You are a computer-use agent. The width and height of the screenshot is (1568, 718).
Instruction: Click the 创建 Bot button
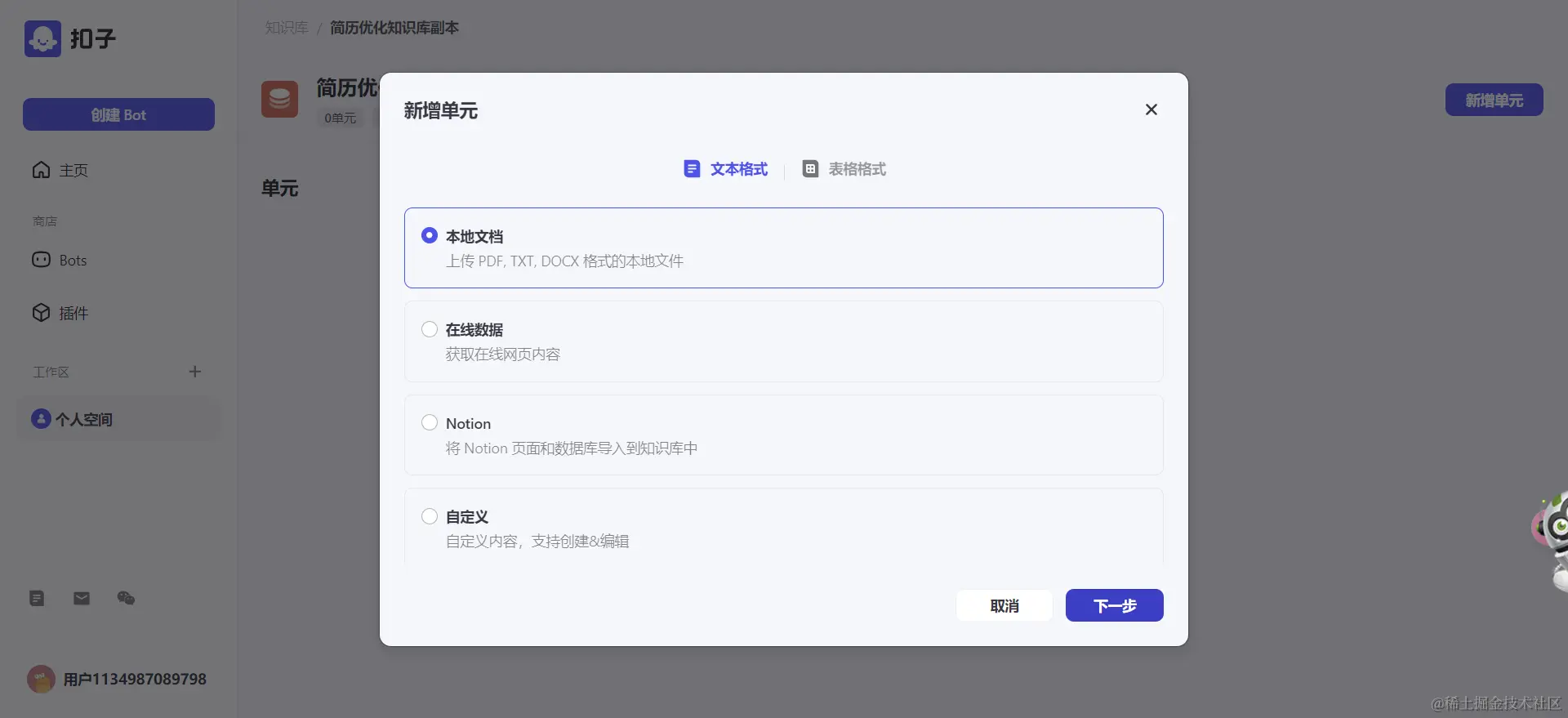pyautogui.click(x=118, y=114)
